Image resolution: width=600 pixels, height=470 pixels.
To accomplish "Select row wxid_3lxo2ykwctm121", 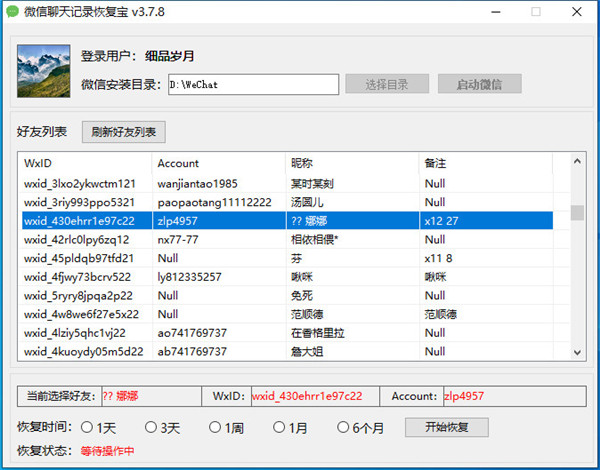I will pyautogui.click(x=287, y=184).
